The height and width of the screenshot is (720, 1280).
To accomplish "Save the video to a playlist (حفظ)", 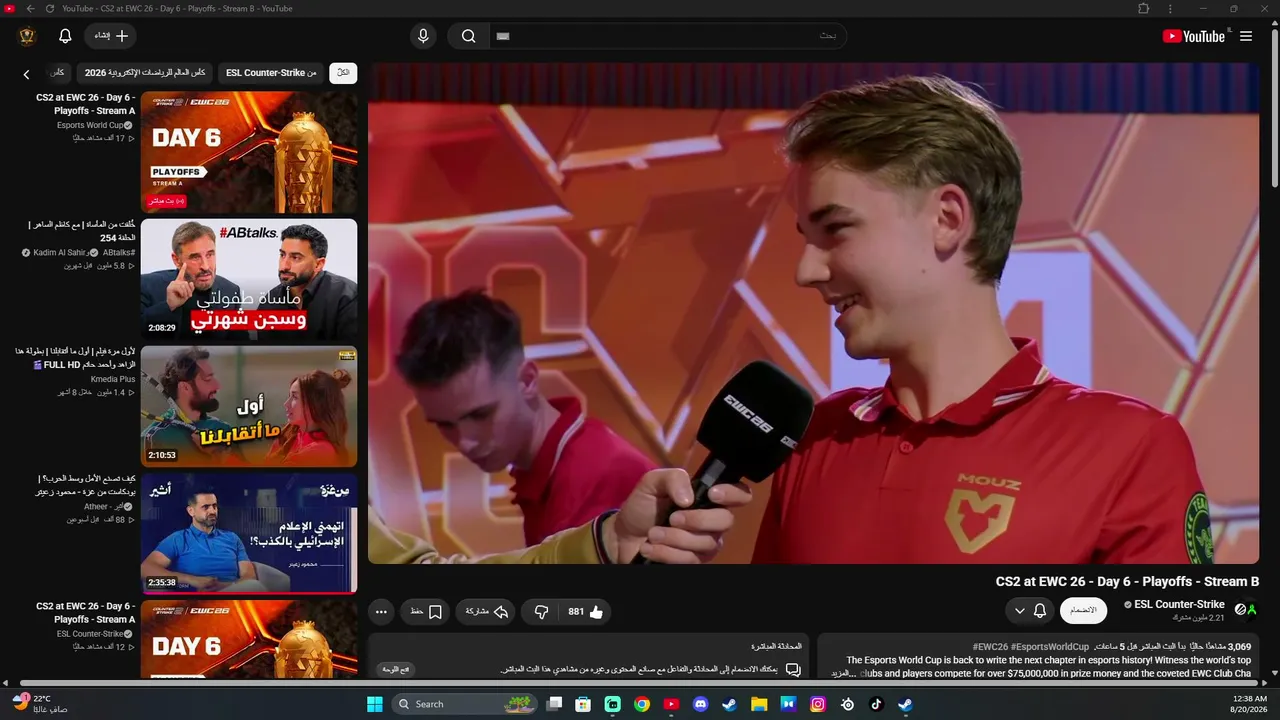I will 426,611.
